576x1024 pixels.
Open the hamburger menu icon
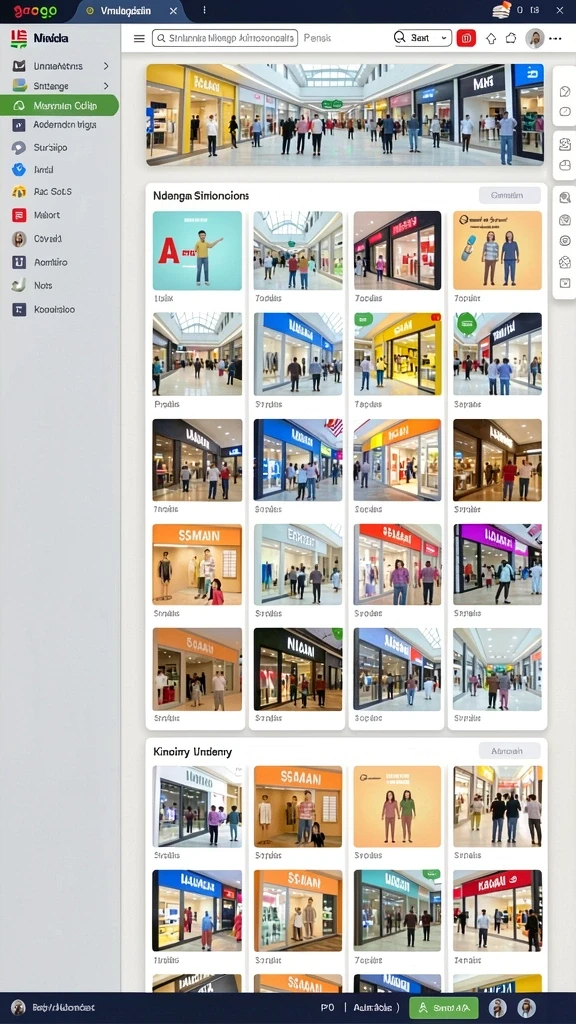(x=139, y=39)
